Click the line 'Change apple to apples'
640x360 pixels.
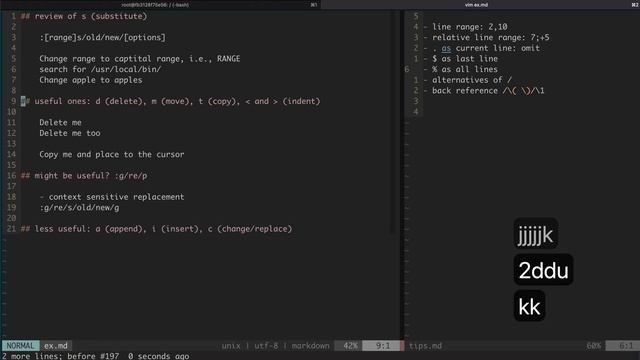pyautogui.click(x=91, y=80)
